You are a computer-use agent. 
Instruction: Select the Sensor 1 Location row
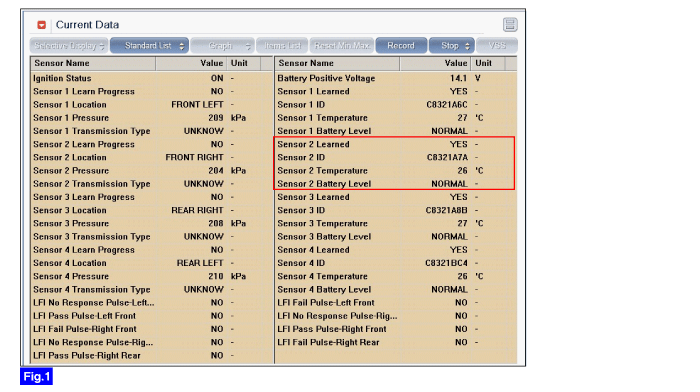pos(152,104)
